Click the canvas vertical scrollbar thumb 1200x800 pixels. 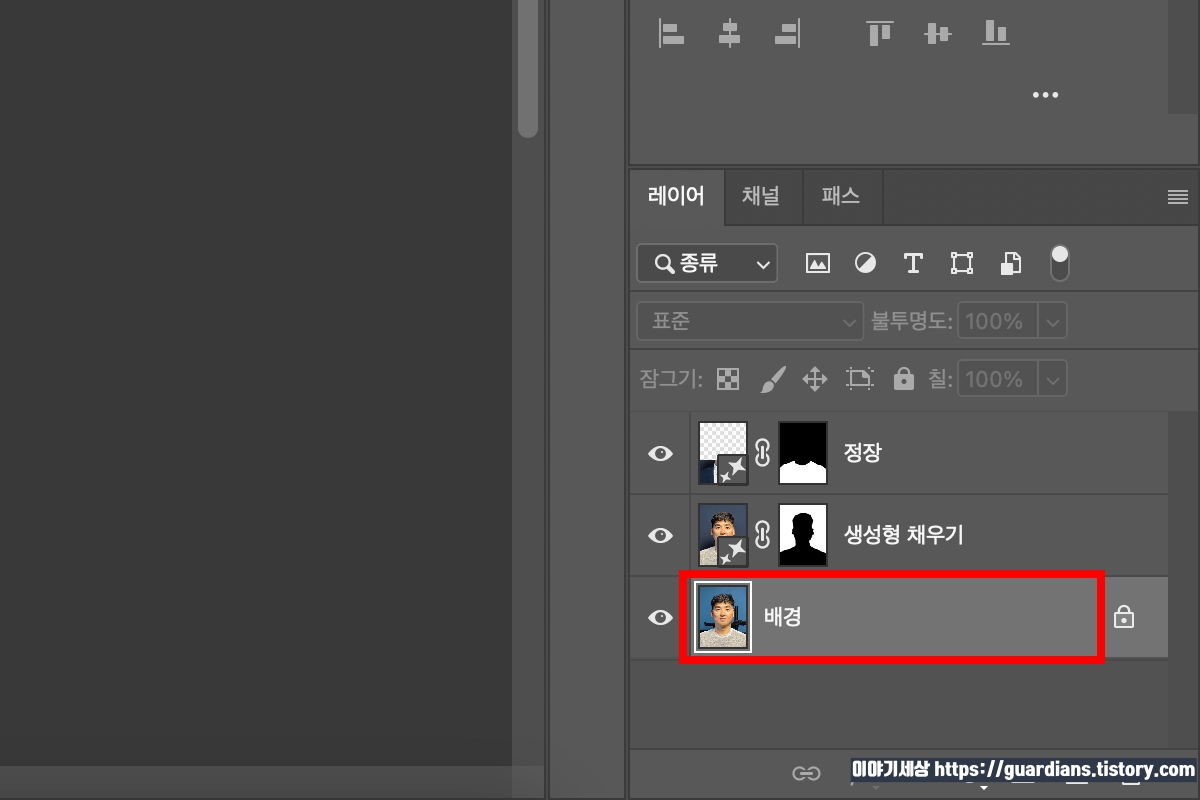coord(528,68)
